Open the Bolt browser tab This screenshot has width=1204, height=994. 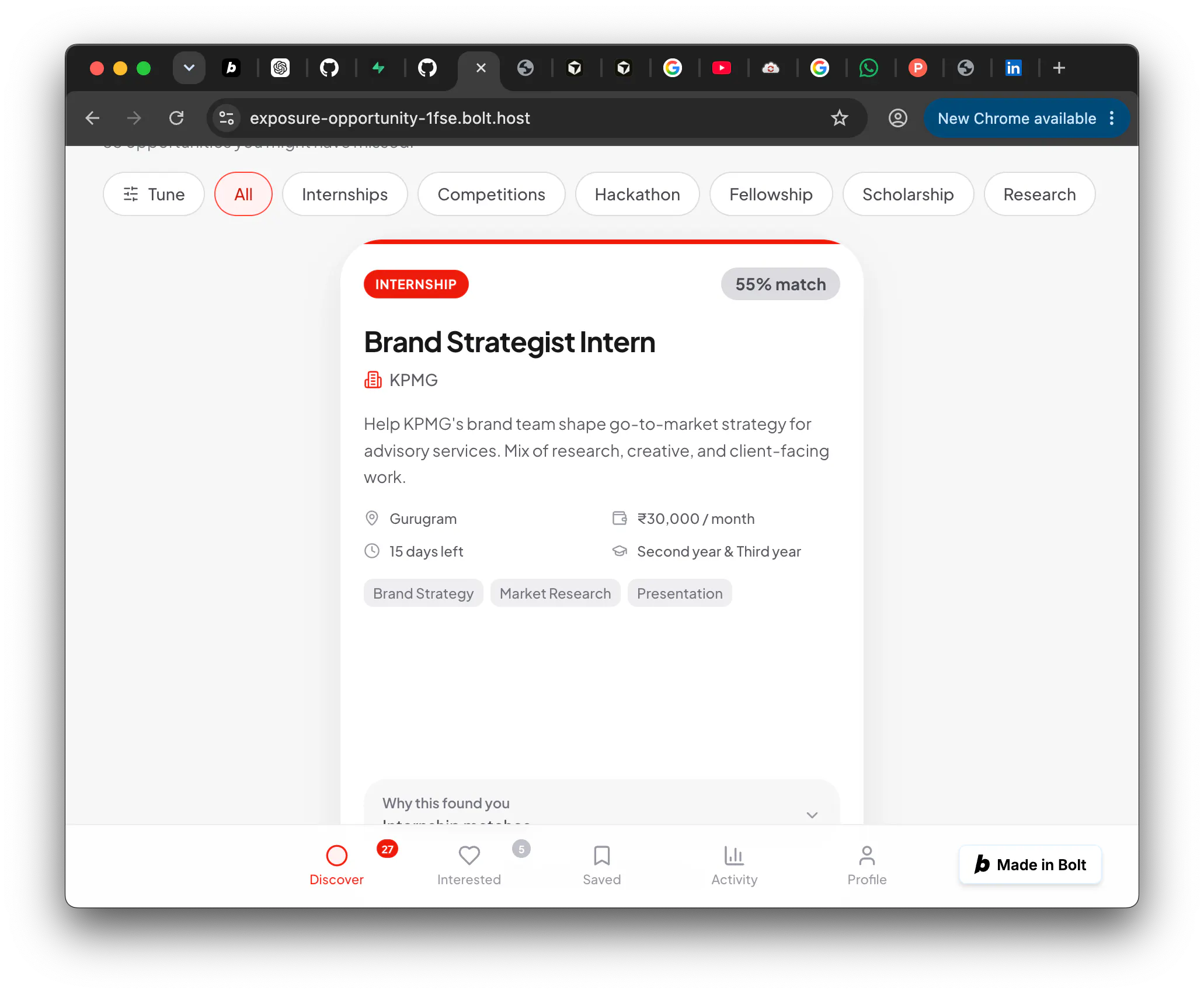pyautogui.click(x=231, y=68)
